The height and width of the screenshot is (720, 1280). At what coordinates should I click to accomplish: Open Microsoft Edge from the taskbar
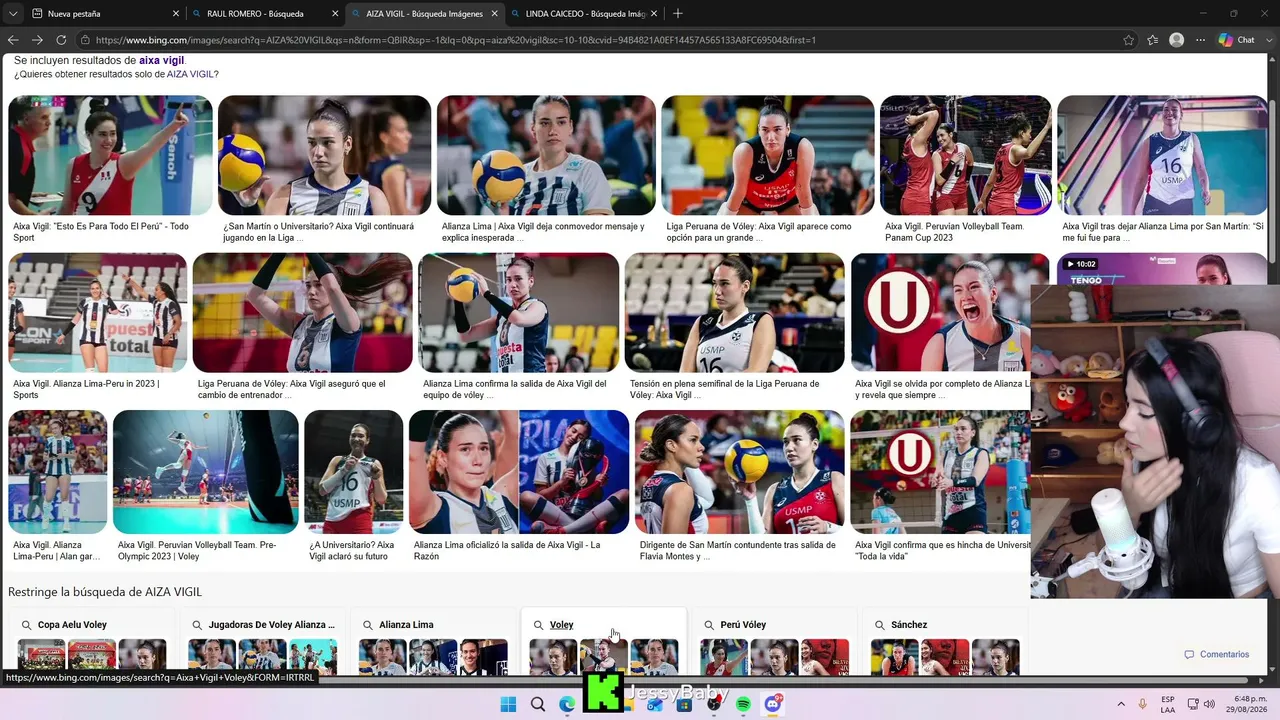click(x=567, y=704)
